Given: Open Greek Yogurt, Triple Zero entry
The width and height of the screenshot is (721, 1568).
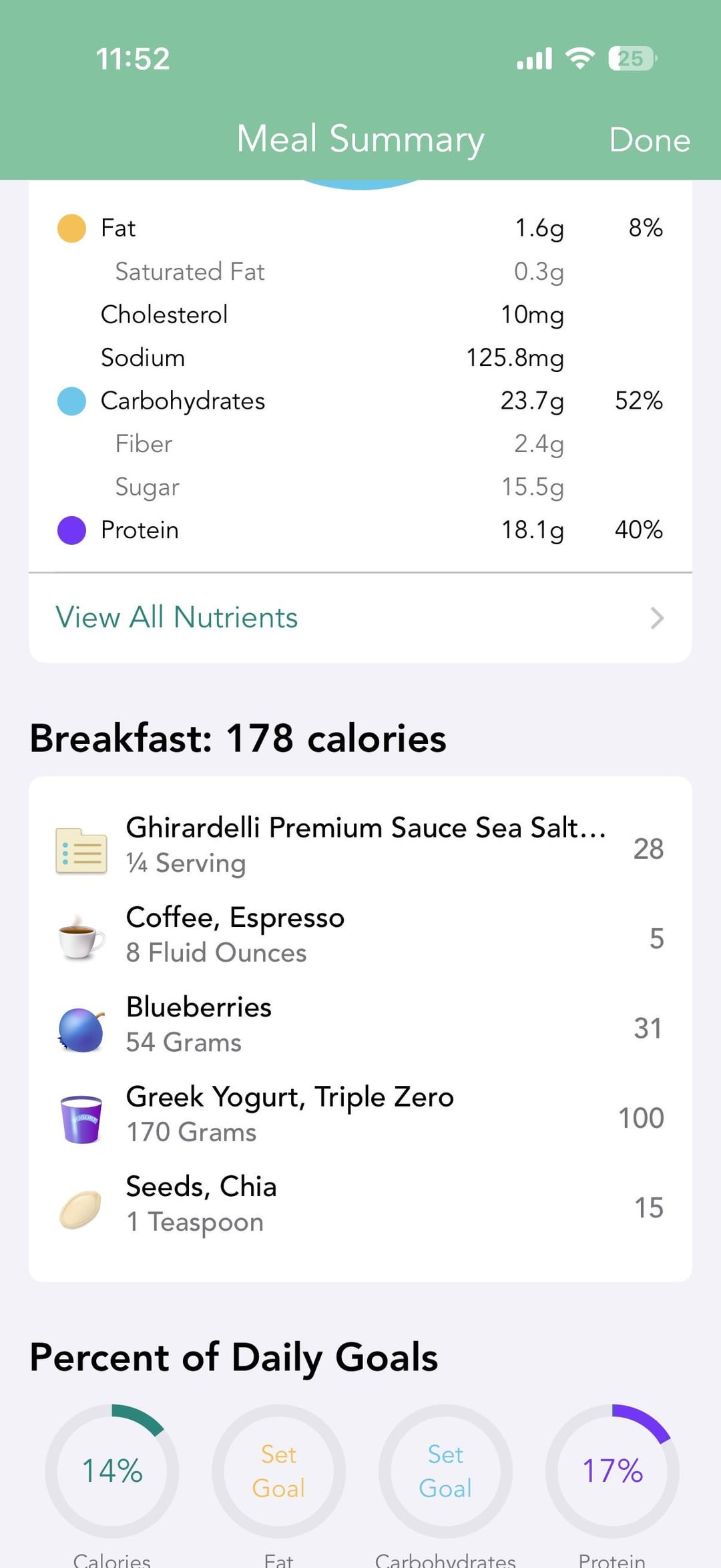Looking at the screenshot, I should (290, 1114).
